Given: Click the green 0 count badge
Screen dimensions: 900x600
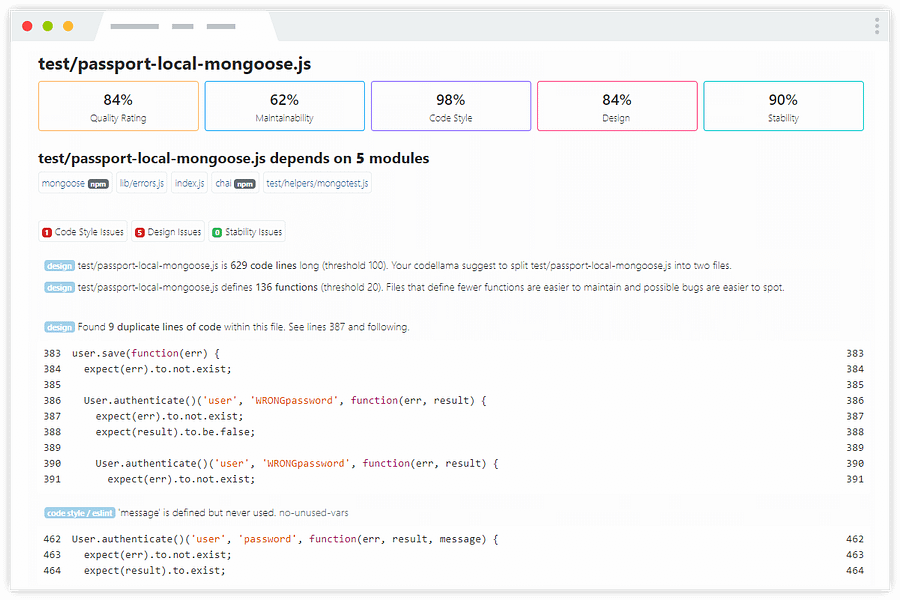Looking at the screenshot, I should coord(217,233).
